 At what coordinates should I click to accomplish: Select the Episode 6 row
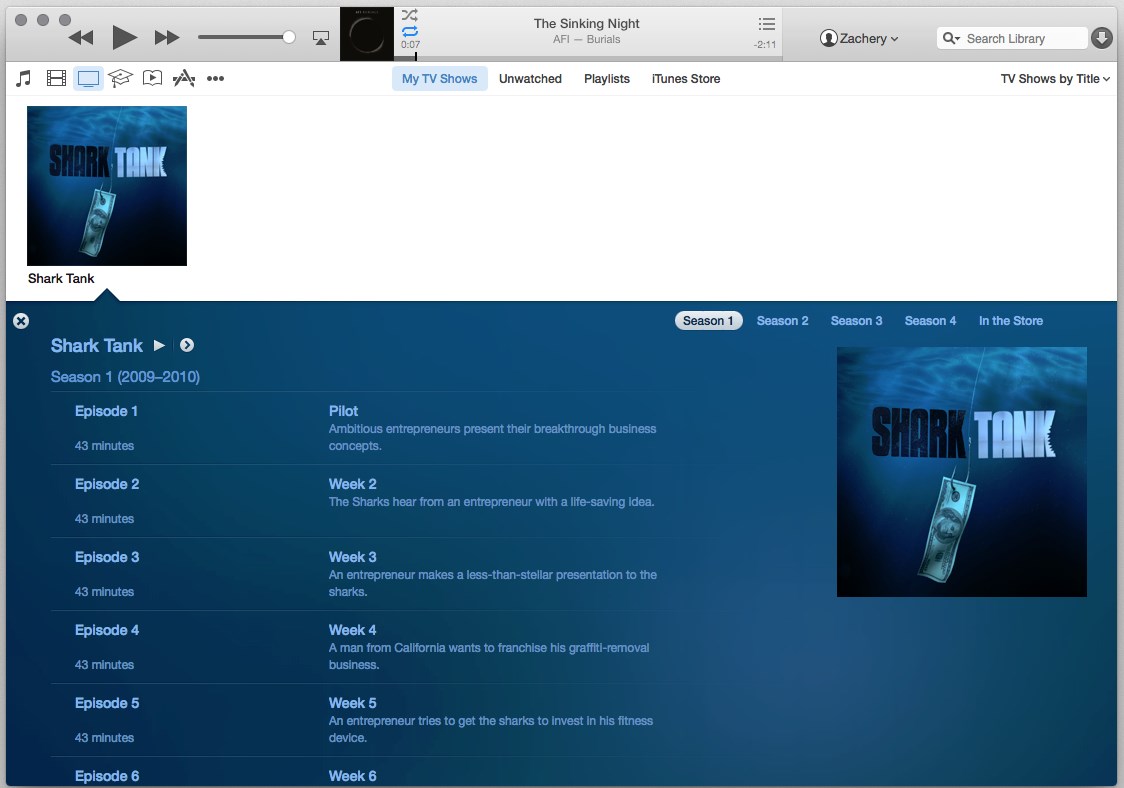(366, 773)
